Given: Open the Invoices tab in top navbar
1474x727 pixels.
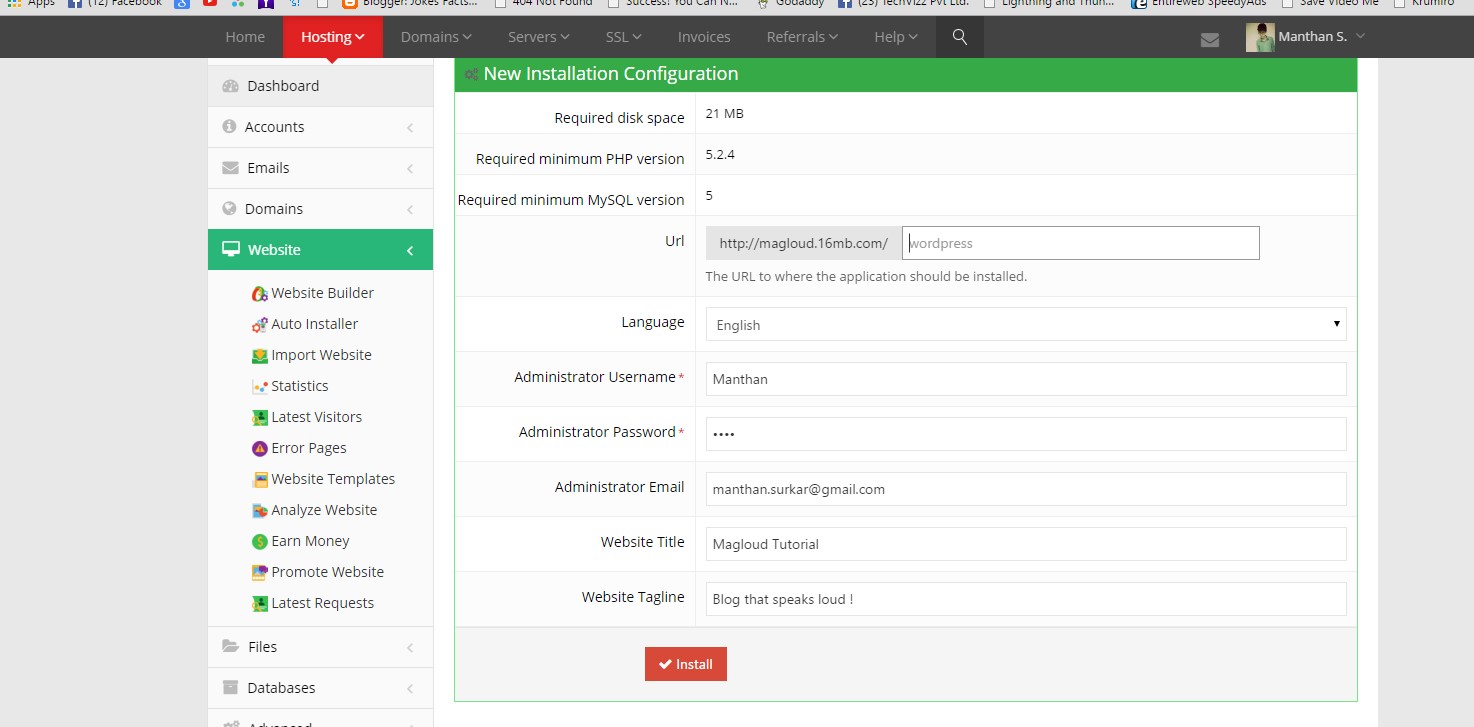Looking at the screenshot, I should [x=704, y=37].
